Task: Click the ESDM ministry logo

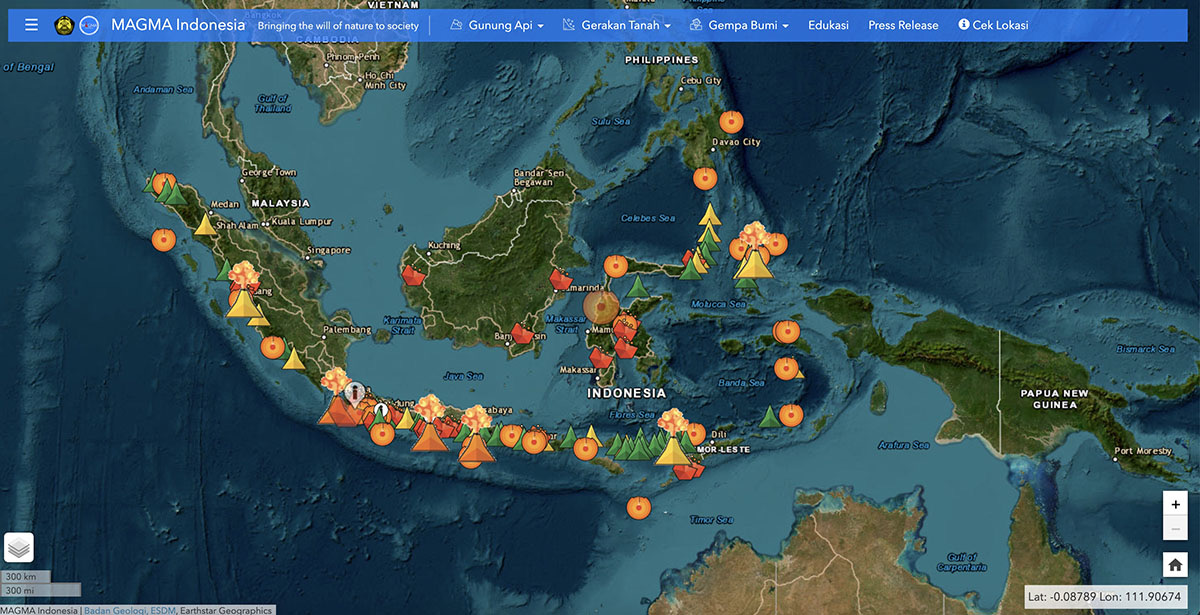Action: [x=64, y=25]
